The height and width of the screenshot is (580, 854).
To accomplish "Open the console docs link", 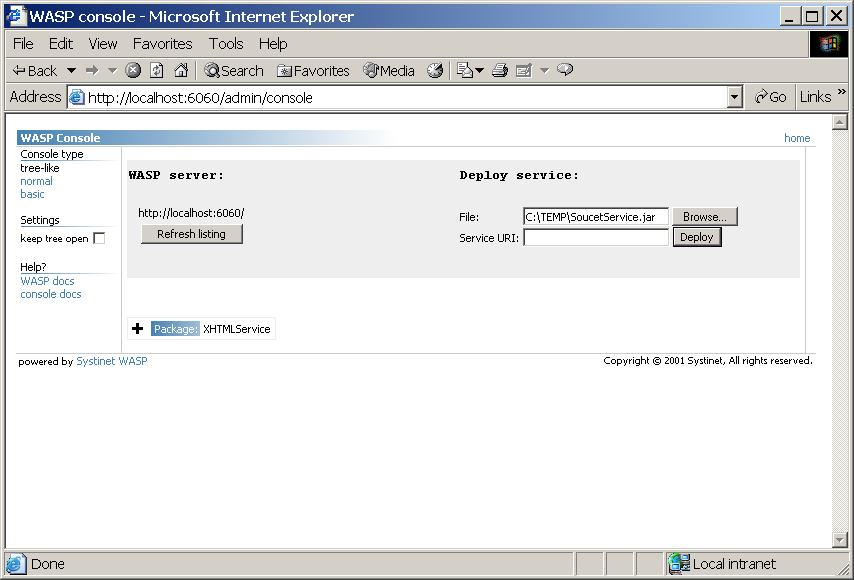I will [51, 294].
